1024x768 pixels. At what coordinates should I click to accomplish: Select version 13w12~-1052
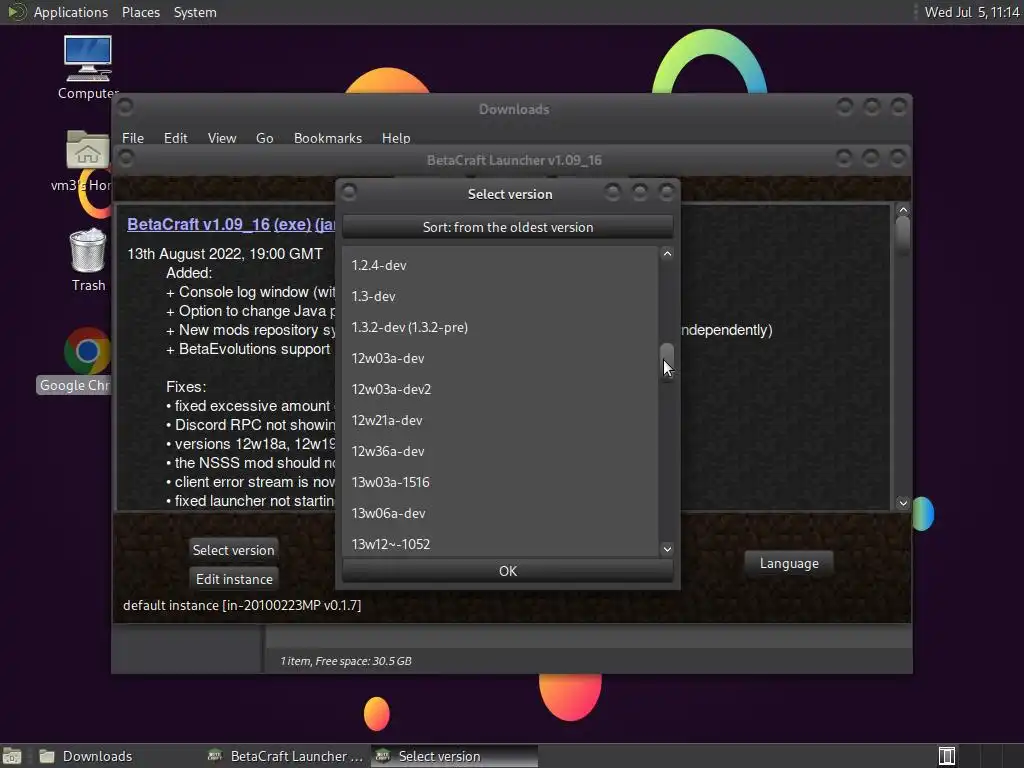(500, 544)
